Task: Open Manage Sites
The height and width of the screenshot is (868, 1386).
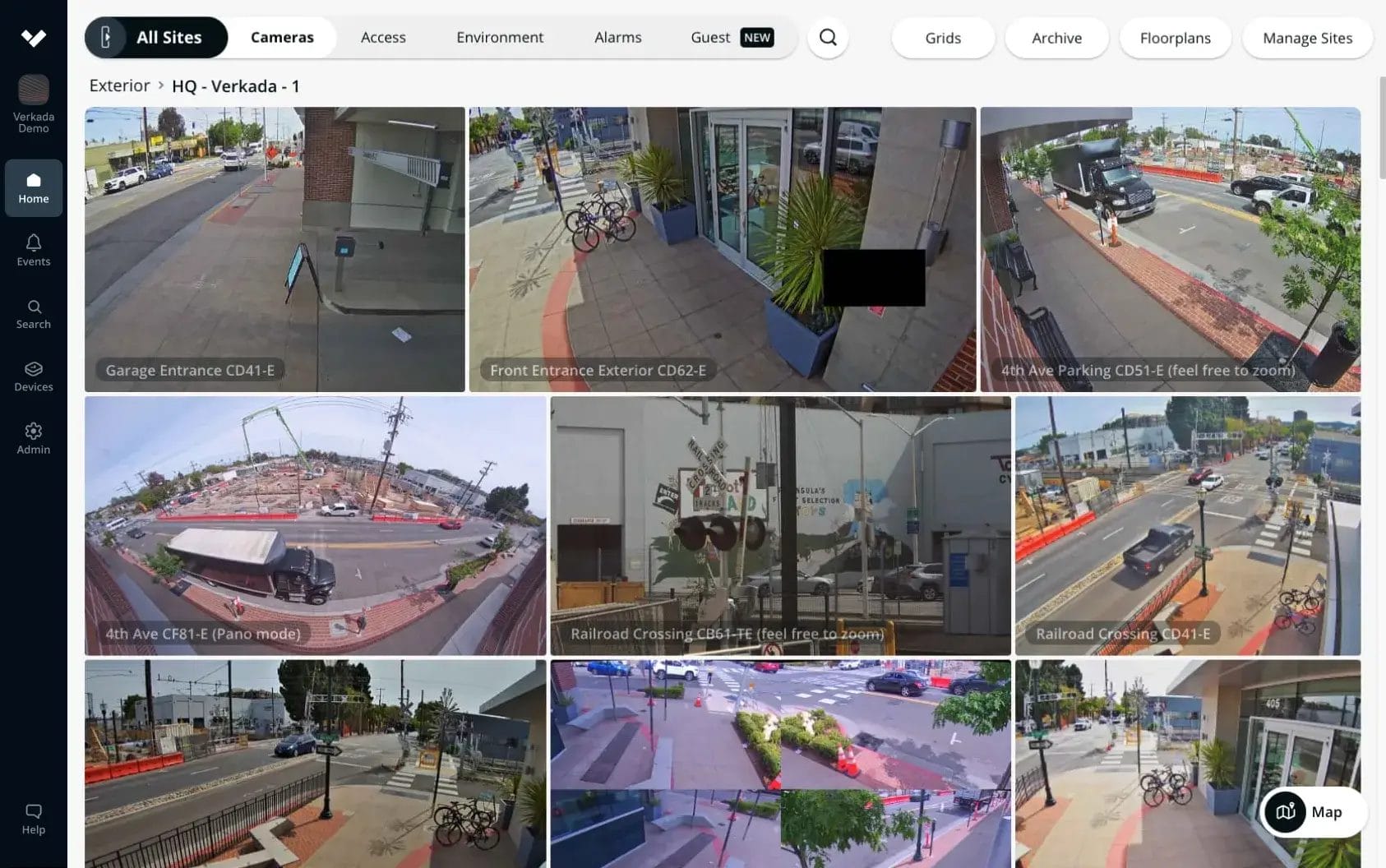Action: [x=1306, y=38]
